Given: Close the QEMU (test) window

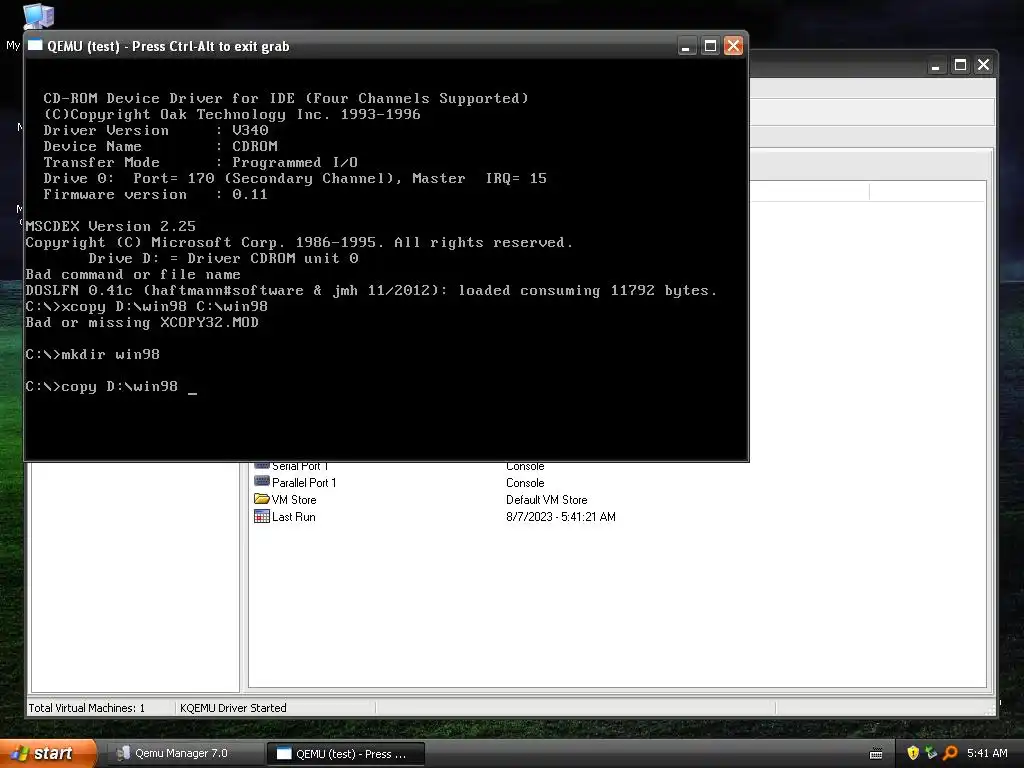Looking at the screenshot, I should (733, 46).
